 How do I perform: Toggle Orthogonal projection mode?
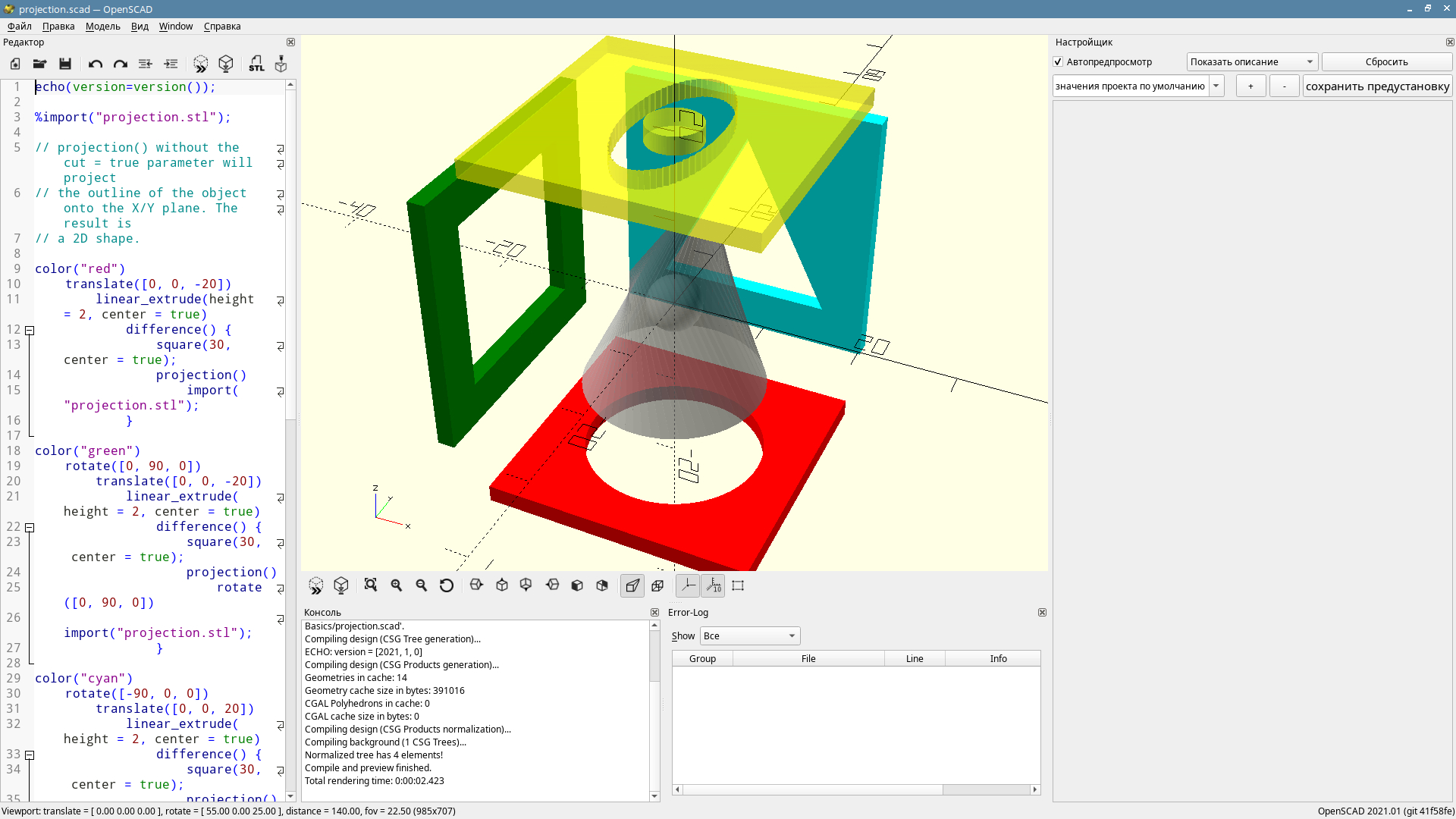click(657, 585)
